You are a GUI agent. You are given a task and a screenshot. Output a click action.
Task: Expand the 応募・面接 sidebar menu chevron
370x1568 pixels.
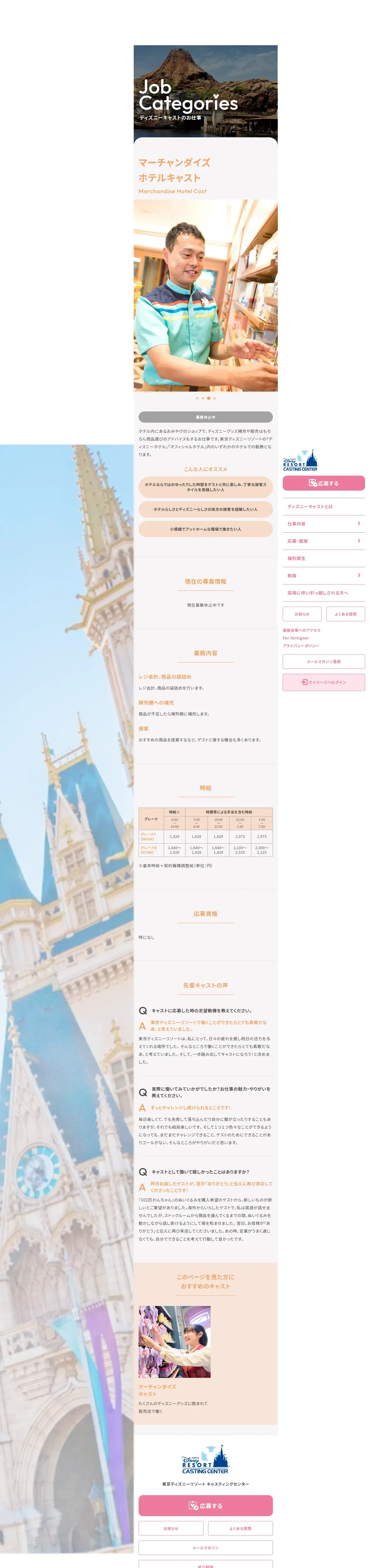tap(358, 540)
